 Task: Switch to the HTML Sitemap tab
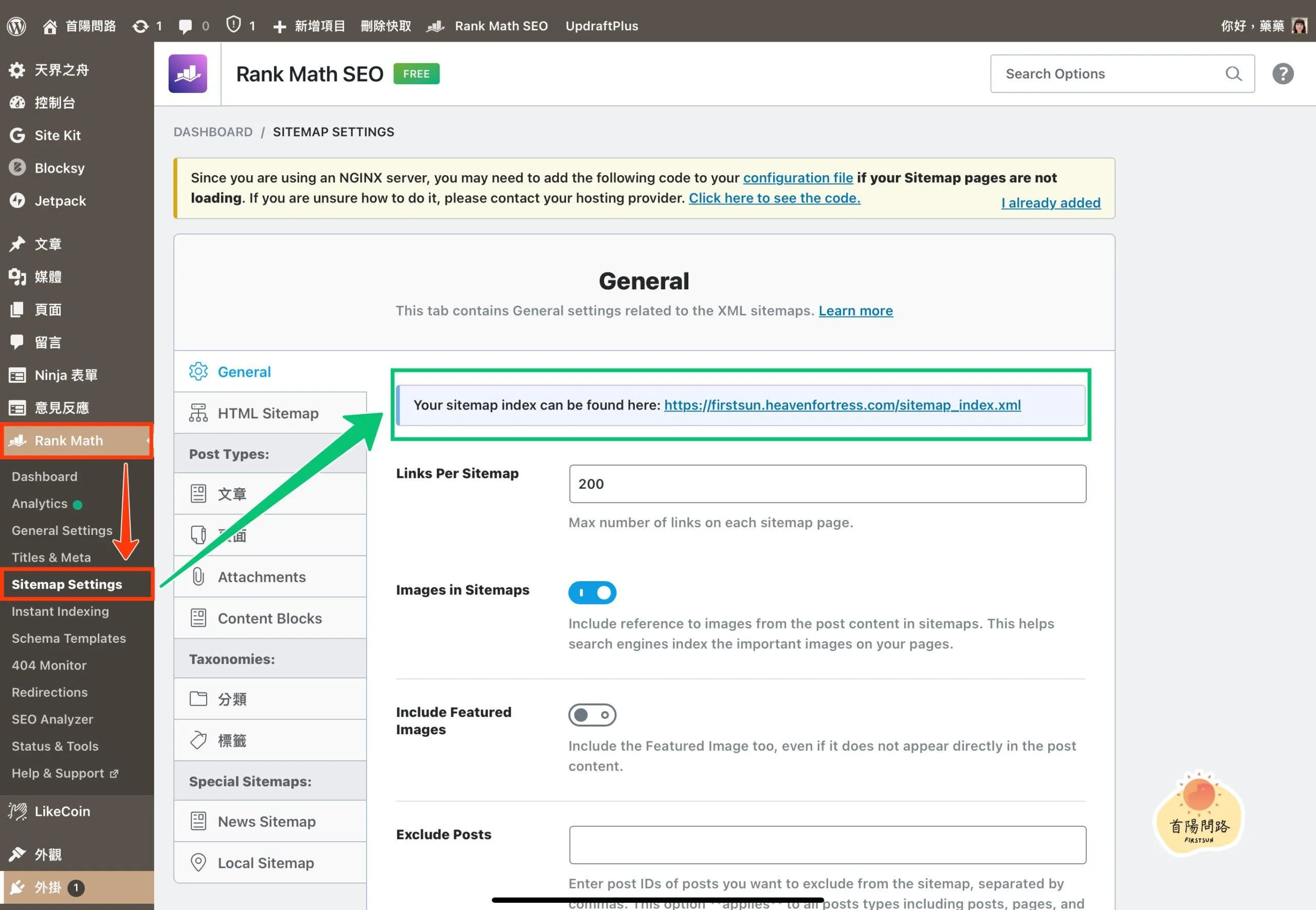click(x=267, y=413)
